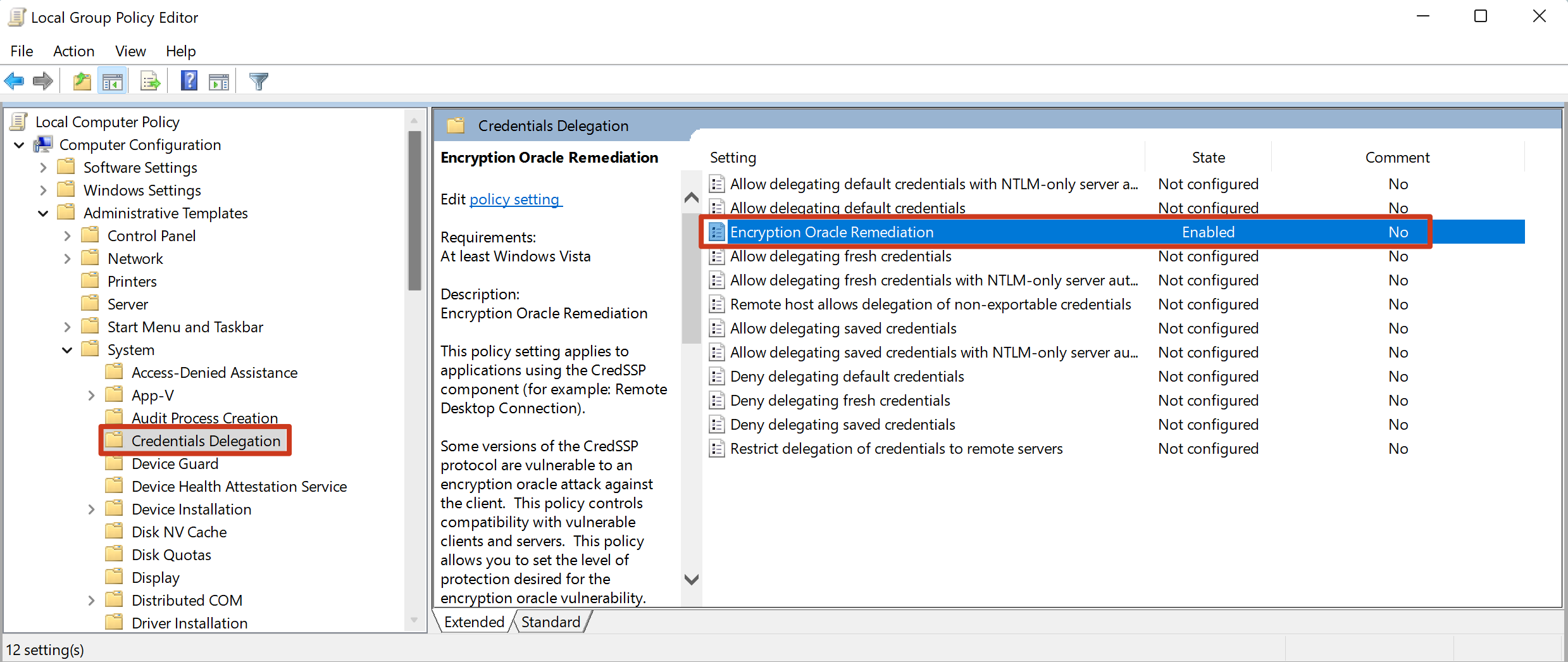Image resolution: width=1568 pixels, height=662 pixels.
Task: Switch to the Standard tab
Action: 551,621
